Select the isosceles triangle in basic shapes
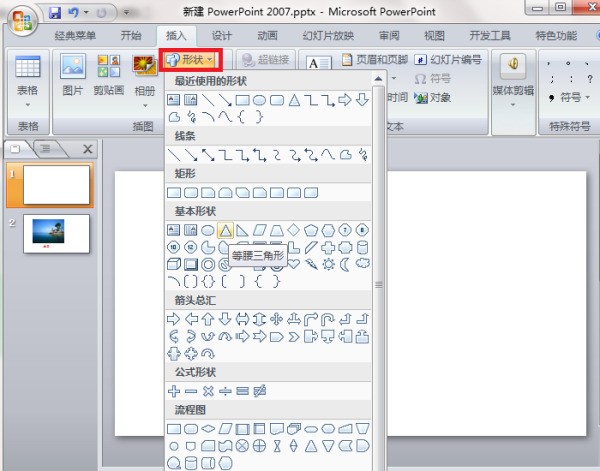600x471 pixels. (x=225, y=231)
